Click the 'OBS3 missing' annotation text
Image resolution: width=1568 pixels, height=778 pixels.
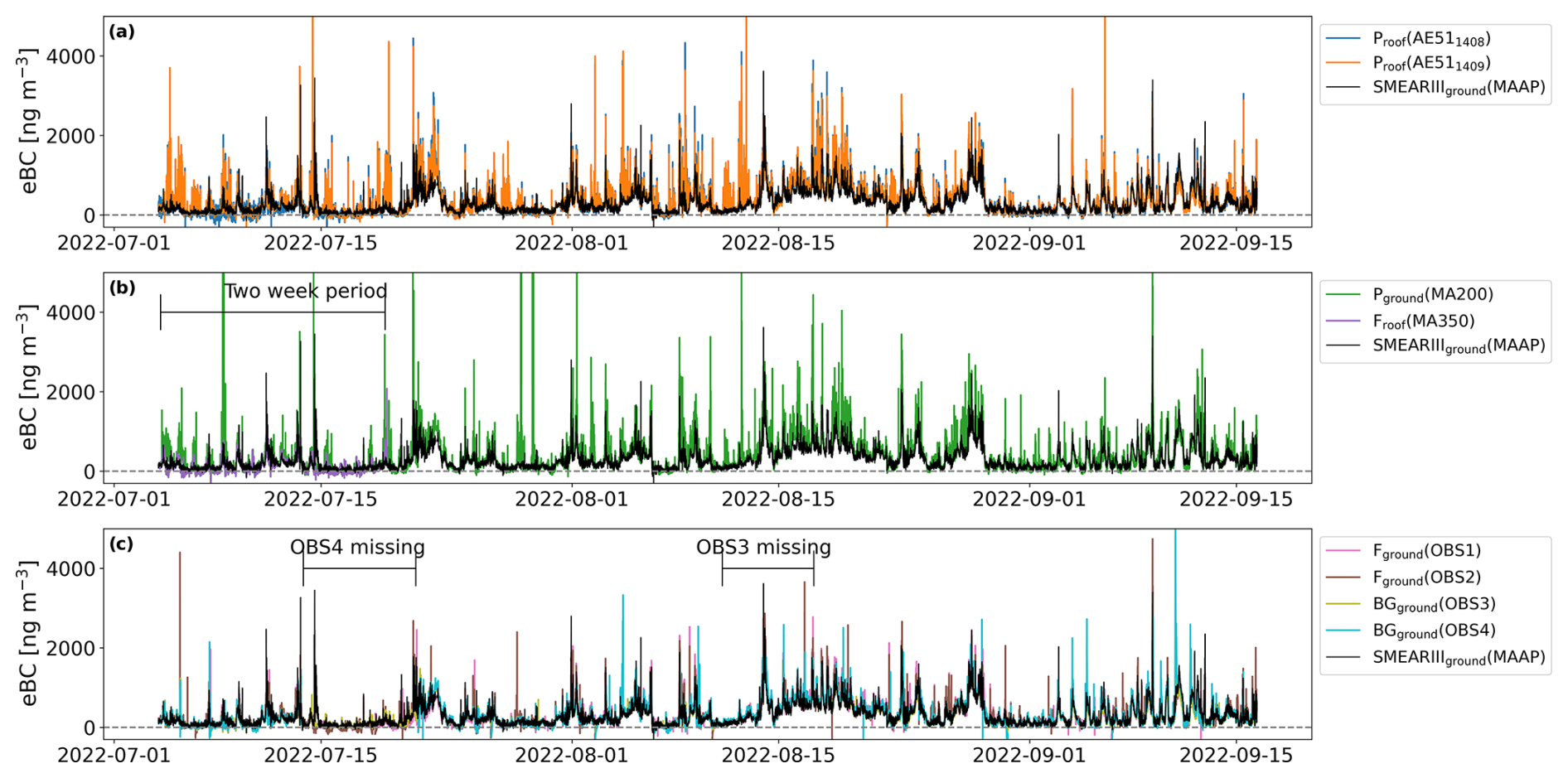pos(763,548)
